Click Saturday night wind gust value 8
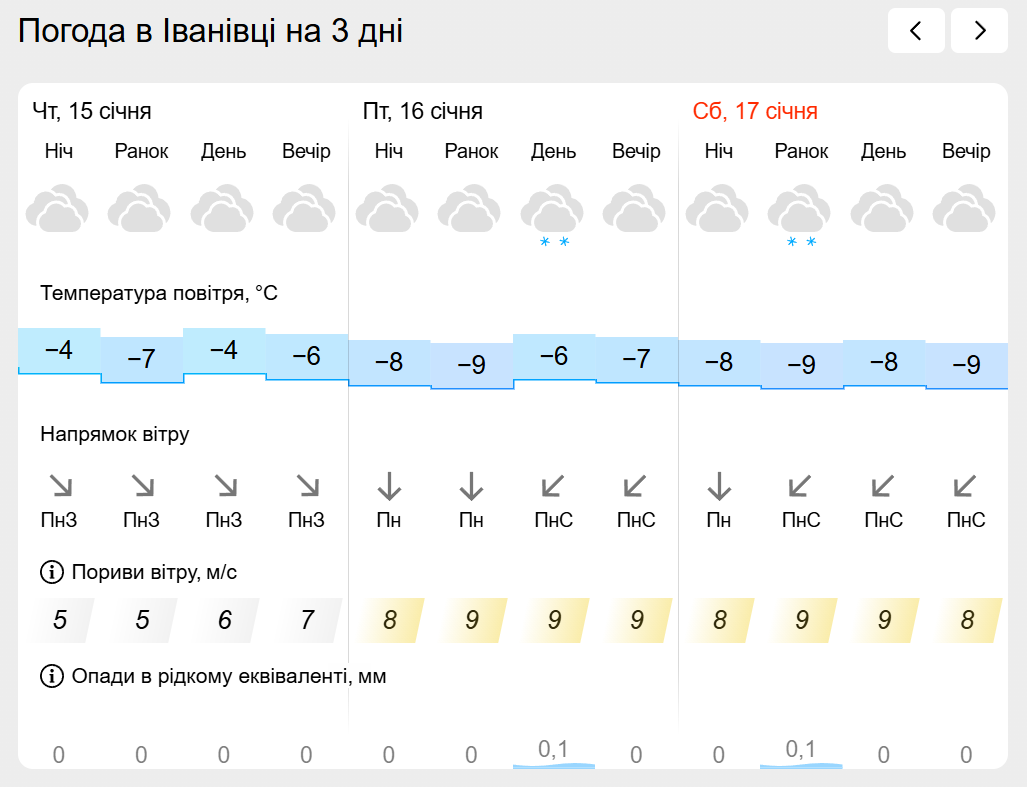Screen dimensions: 1027x787 tap(719, 620)
